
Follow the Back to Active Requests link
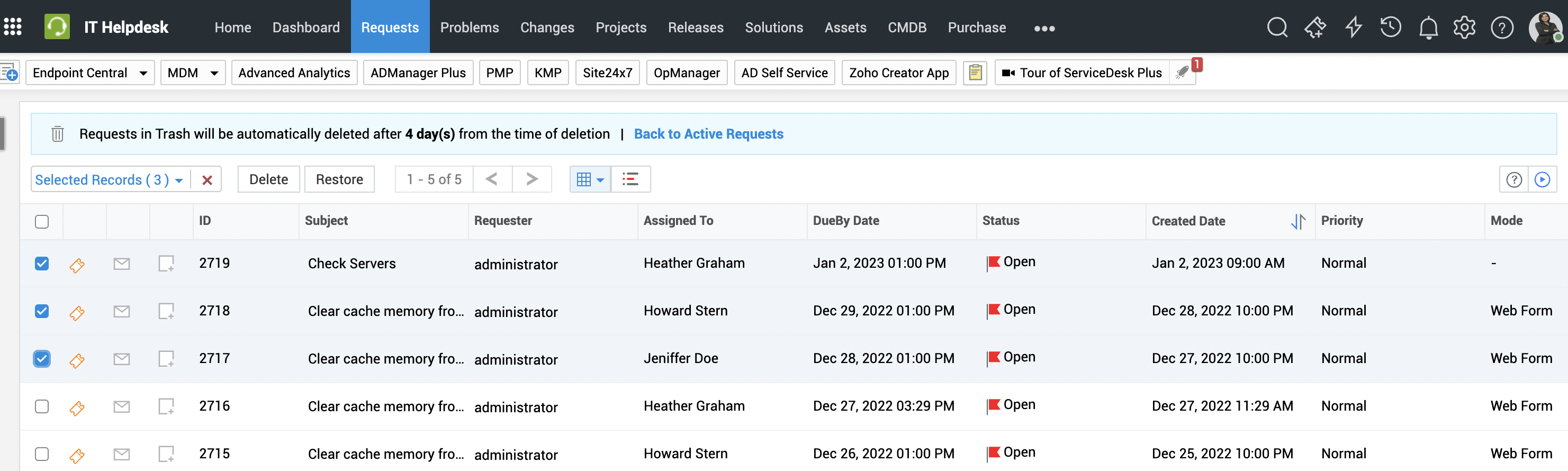tap(708, 134)
